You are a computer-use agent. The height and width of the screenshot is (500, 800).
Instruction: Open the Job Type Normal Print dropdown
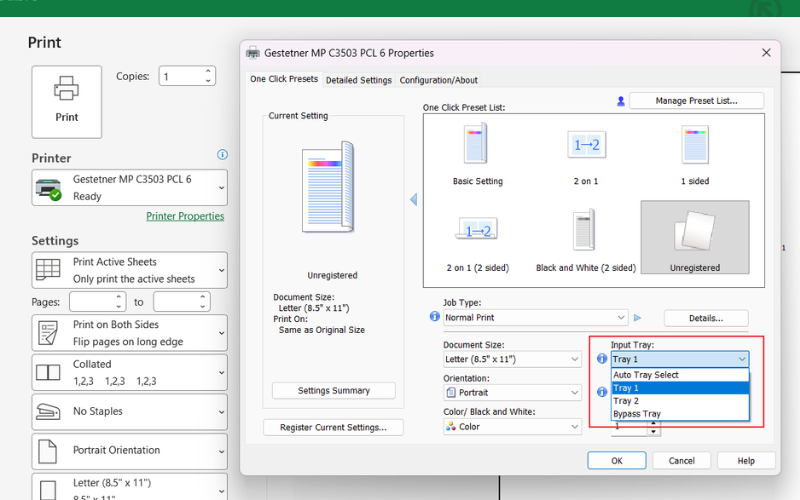pyautogui.click(x=535, y=317)
